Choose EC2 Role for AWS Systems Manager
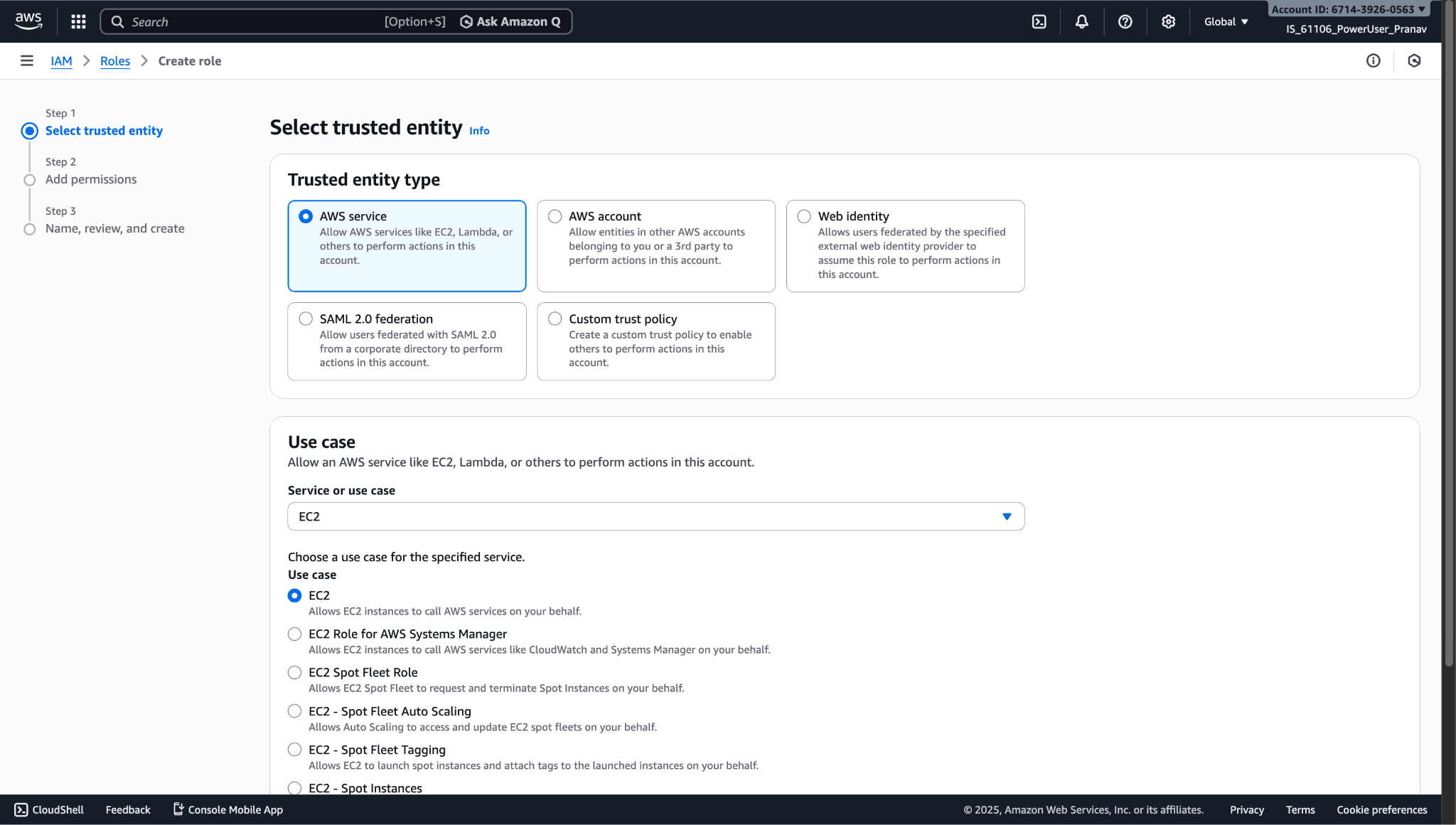Screen dimensions: 1456x825 [294, 634]
